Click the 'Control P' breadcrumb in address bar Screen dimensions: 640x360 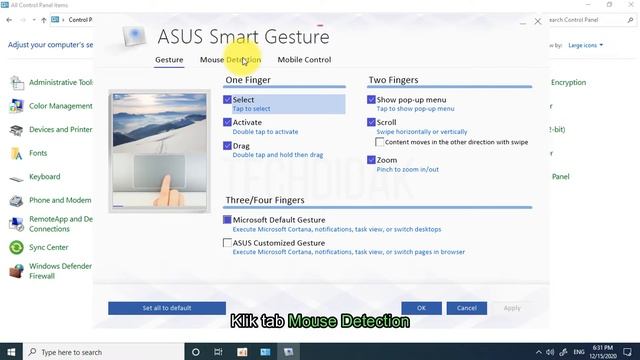(x=80, y=20)
